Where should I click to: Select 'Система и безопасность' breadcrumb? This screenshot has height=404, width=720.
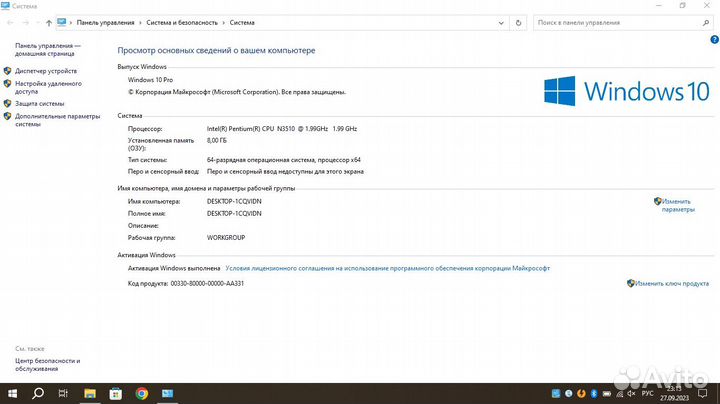(x=182, y=22)
